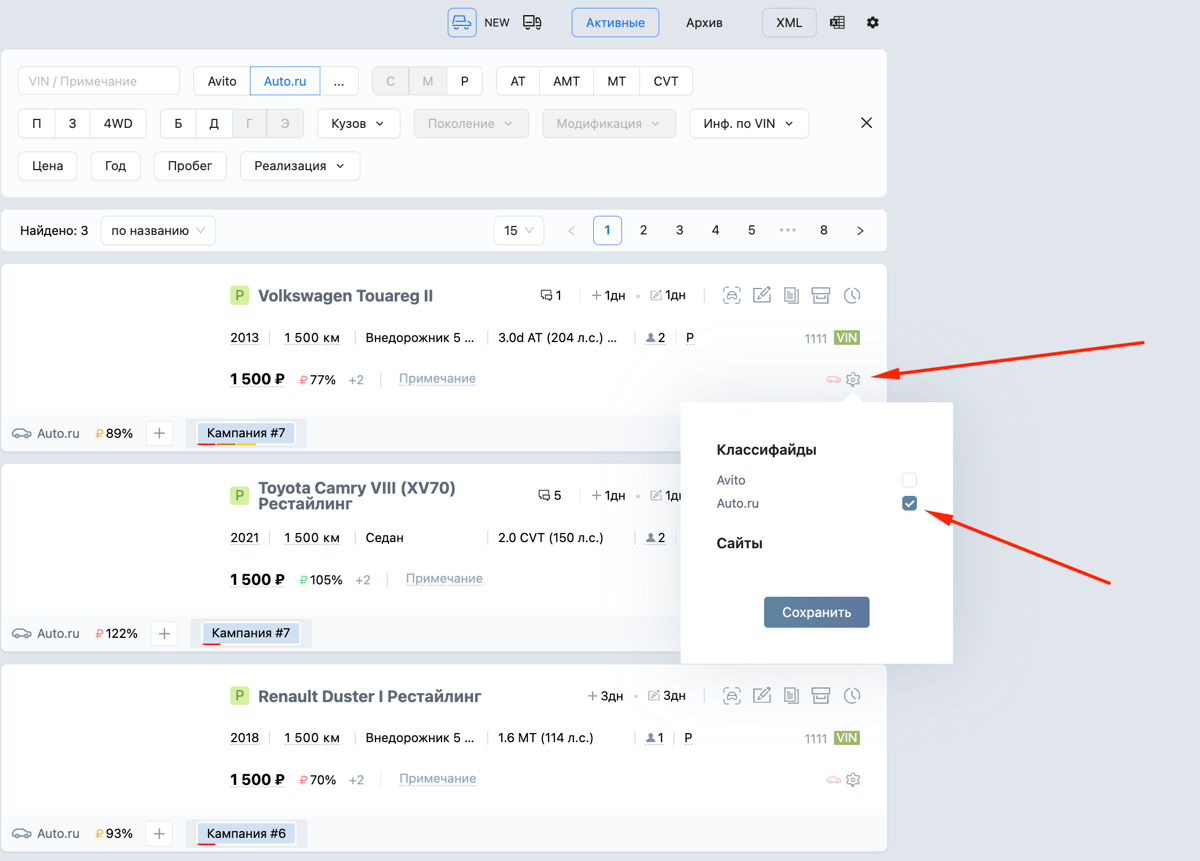Expand the Кузов dropdown filter
Image resolution: width=1200 pixels, height=861 pixels.
(x=358, y=123)
